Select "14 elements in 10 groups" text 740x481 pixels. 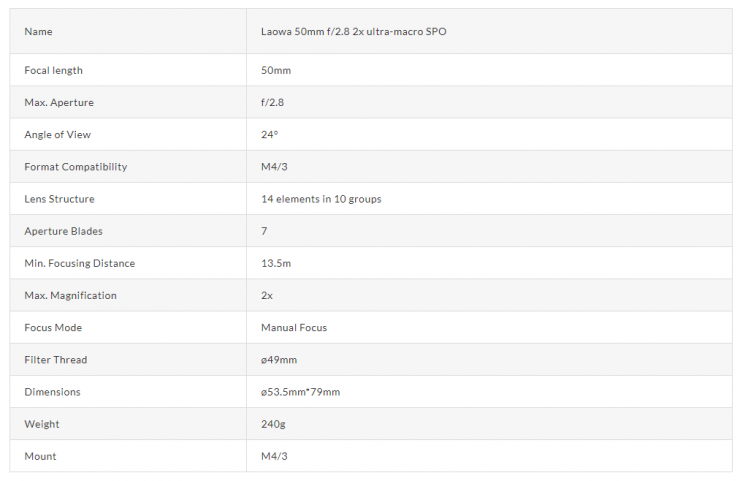point(320,199)
